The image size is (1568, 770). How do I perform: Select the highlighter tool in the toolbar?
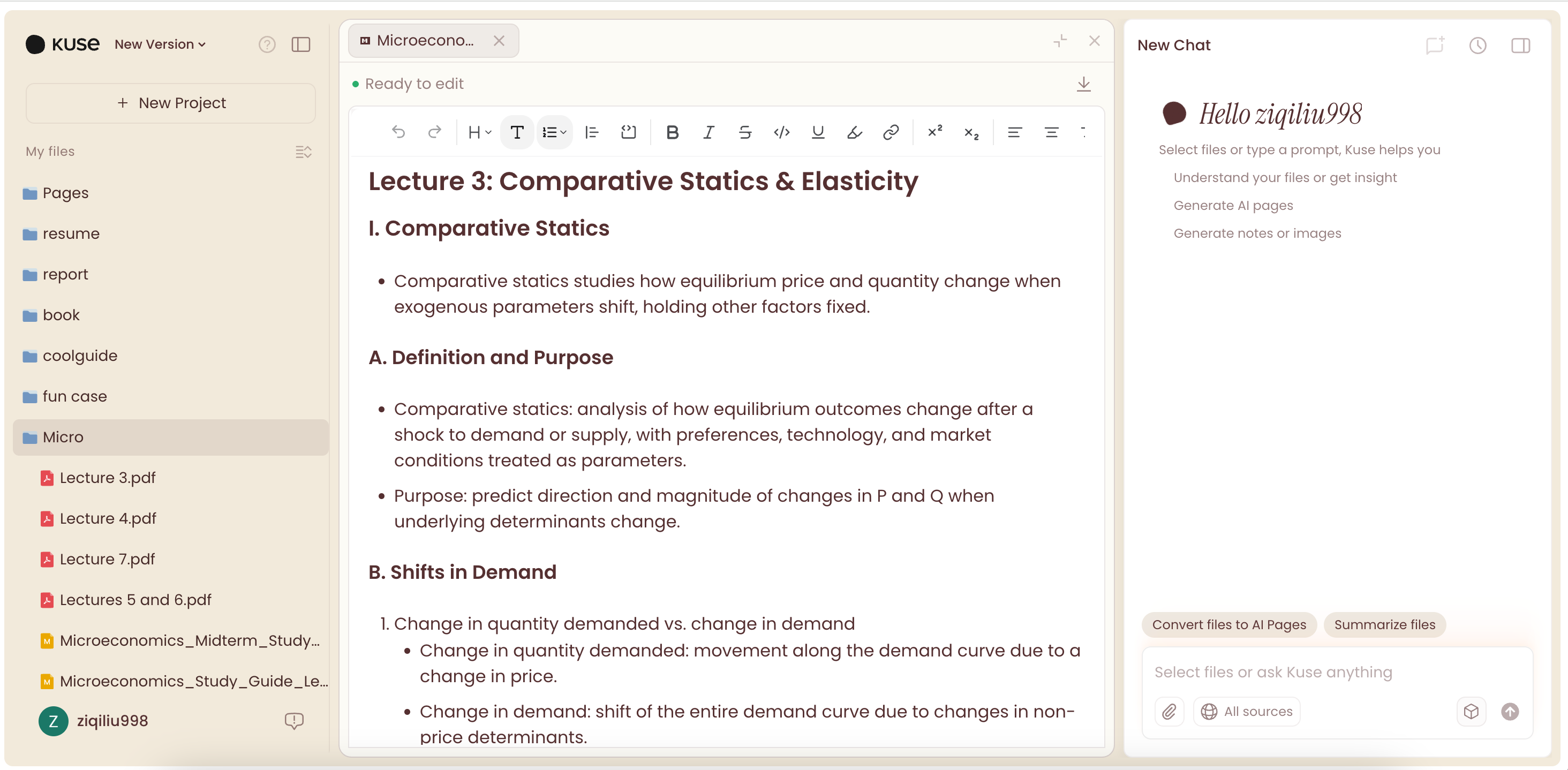pyautogui.click(x=854, y=132)
